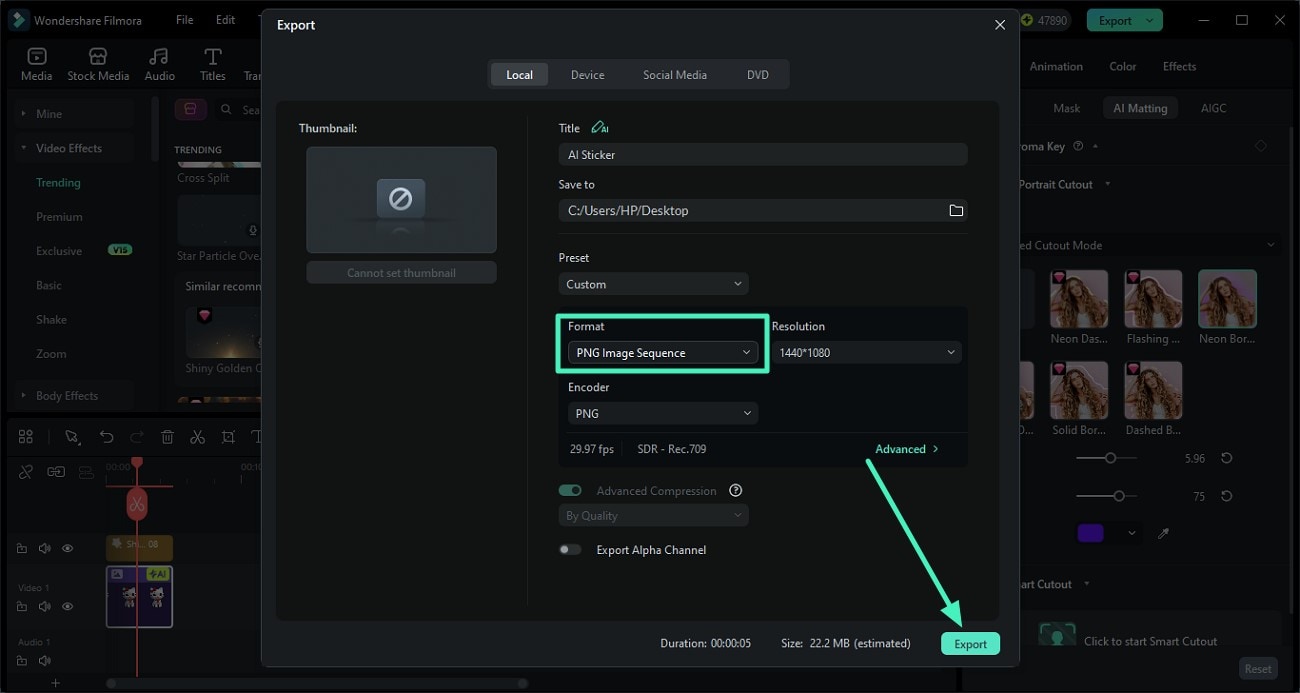
Task: Click the timeline crop tool icon
Action: (x=228, y=437)
